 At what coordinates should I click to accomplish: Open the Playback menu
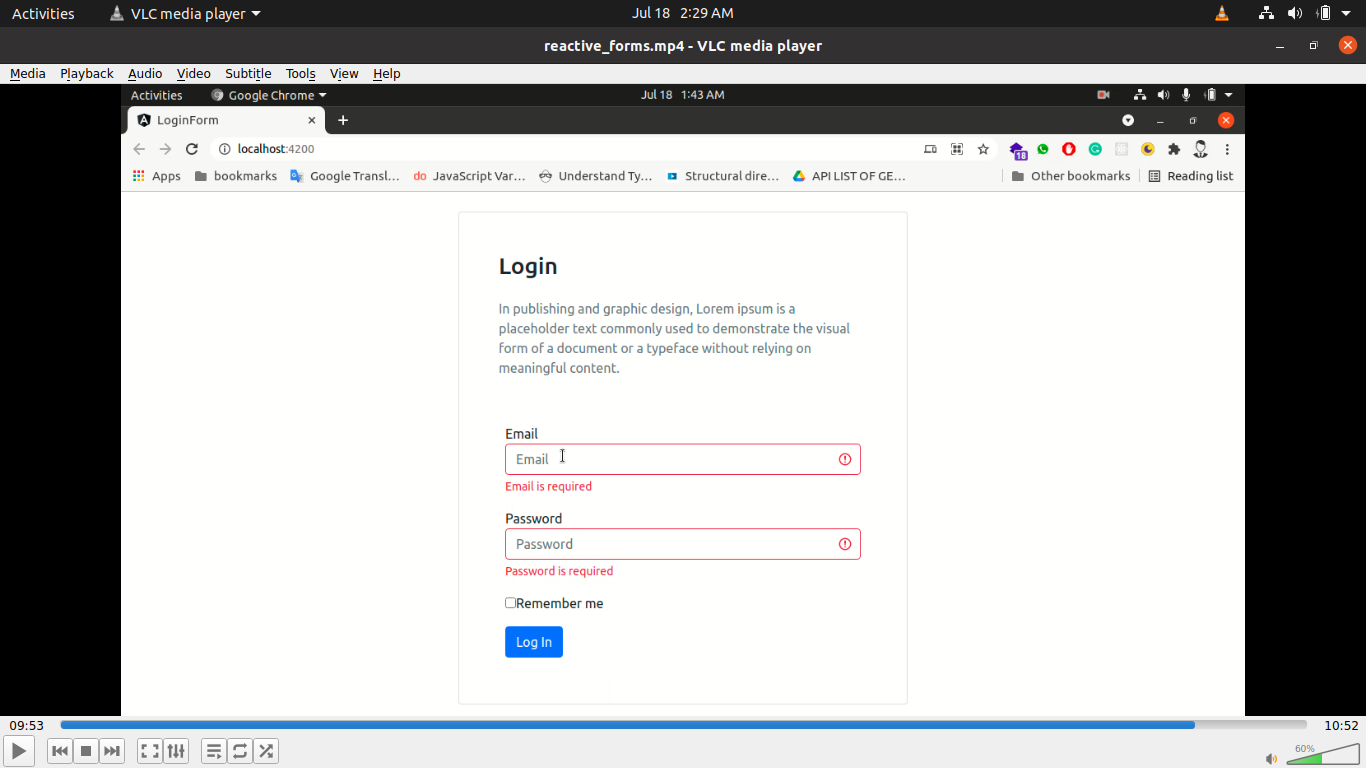pos(87,73)
